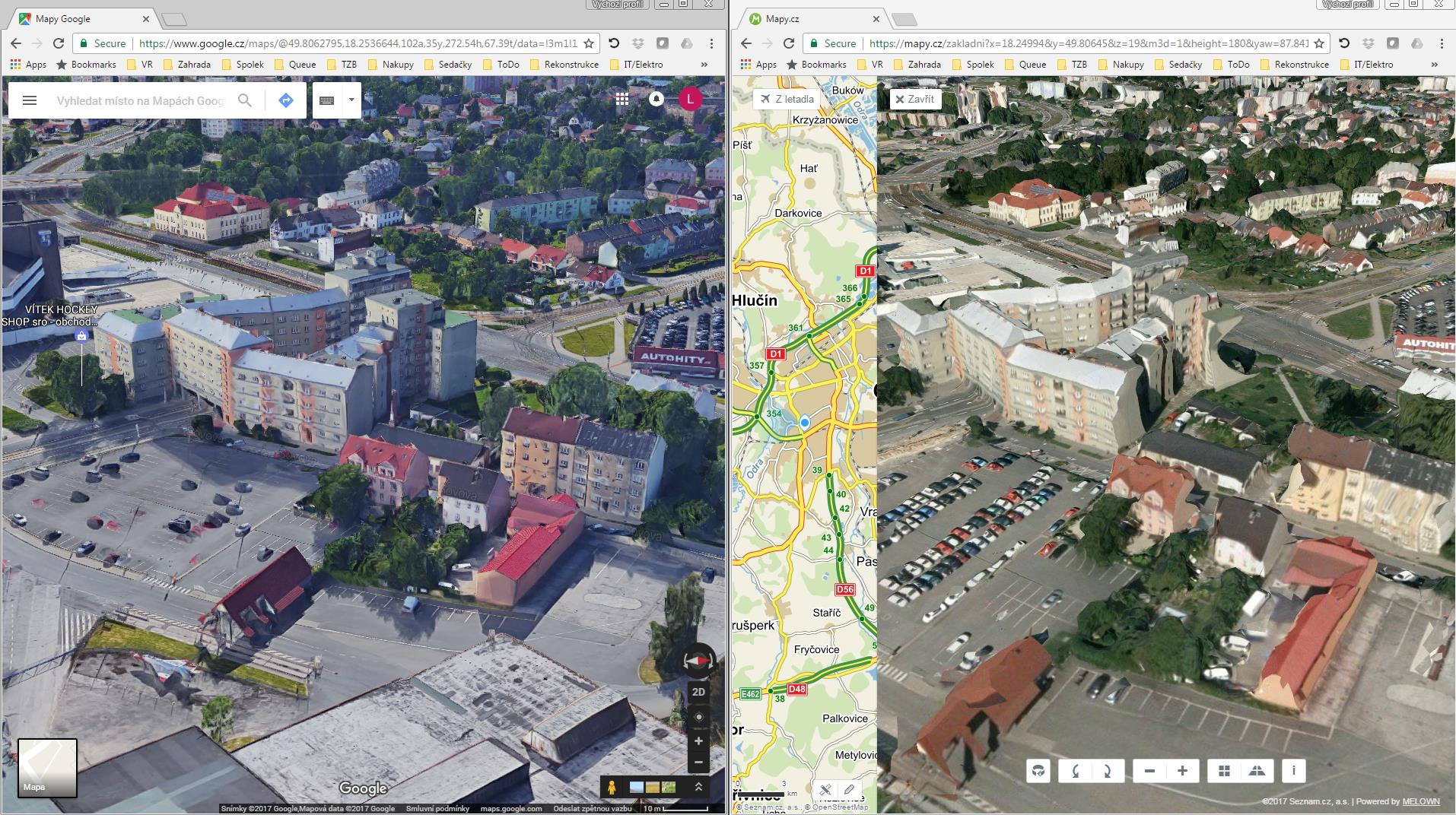Screen dimensions: 1456x815
Task: Click the Zavřít button on 3D view
Action: [x=915, y=99]
